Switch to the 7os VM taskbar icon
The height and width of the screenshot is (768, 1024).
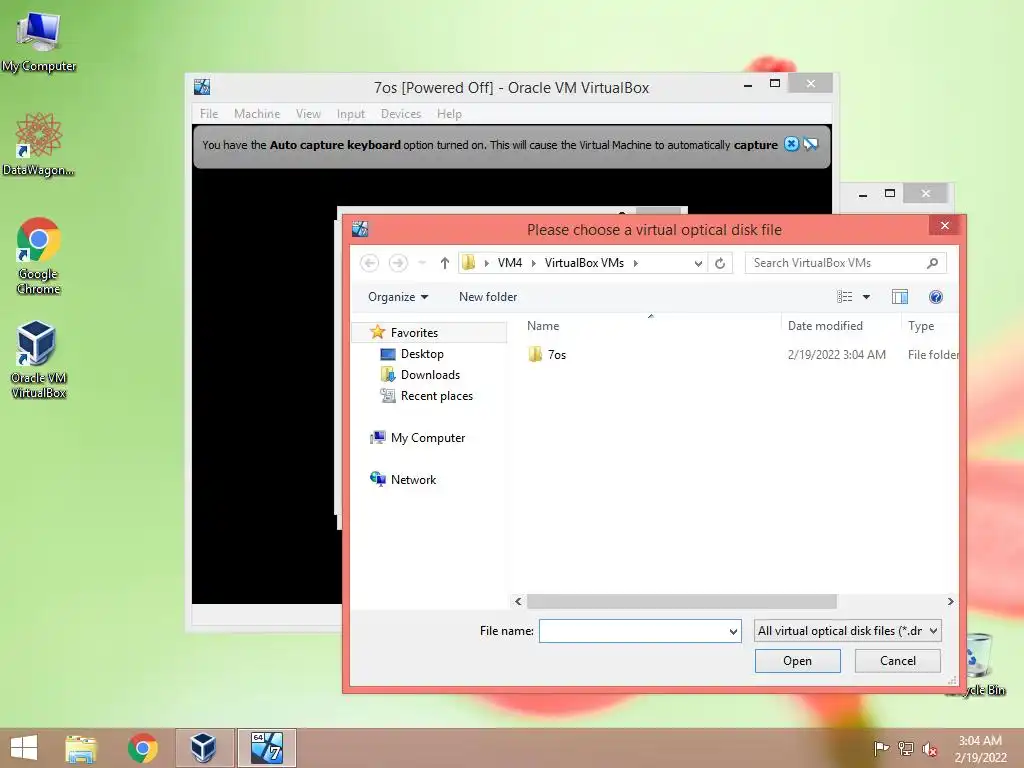point(267,748)
